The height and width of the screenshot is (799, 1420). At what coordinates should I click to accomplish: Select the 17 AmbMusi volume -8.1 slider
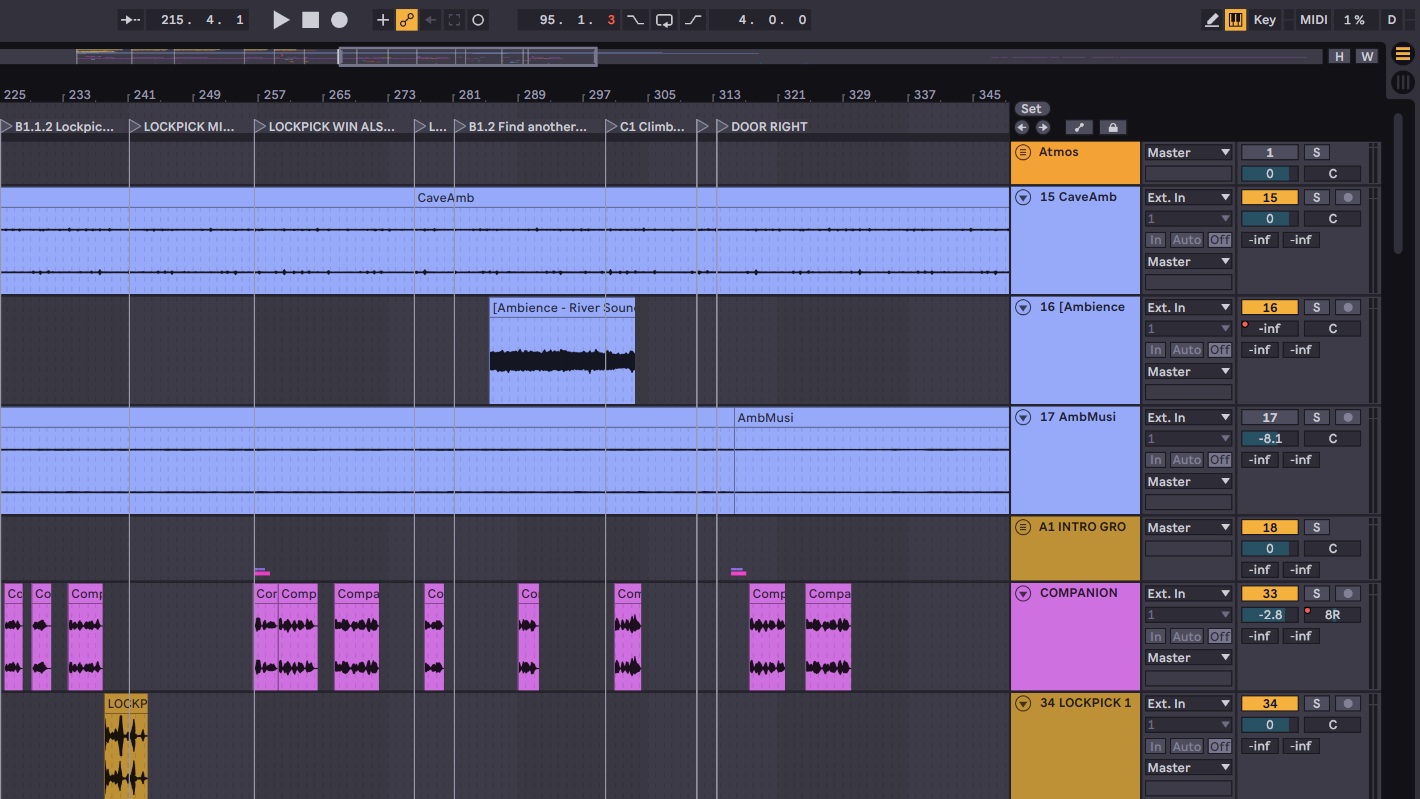[x=1269, y=438]
